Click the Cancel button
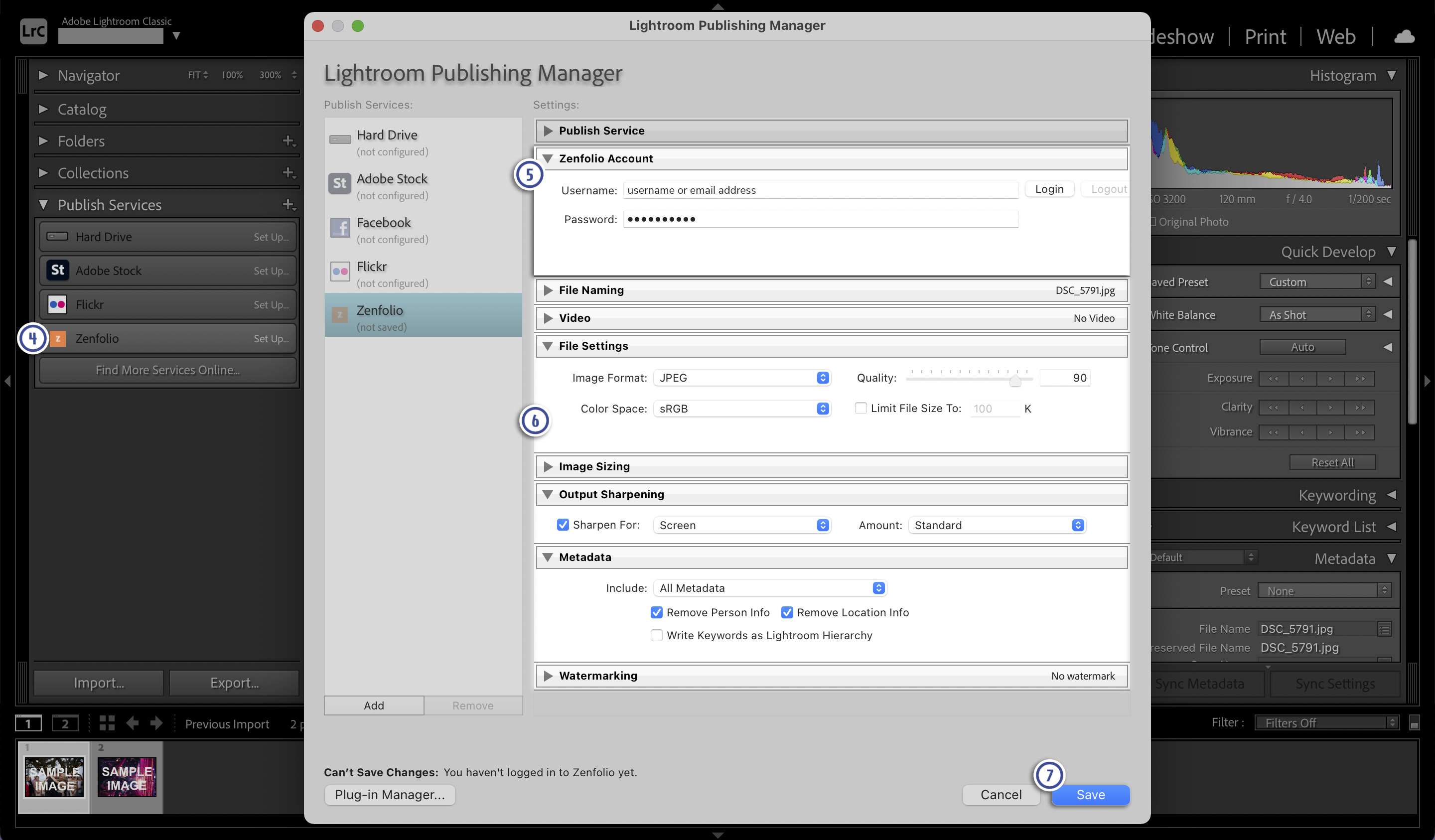The width and height of the screenshot is (1435, 840). point(1001,795)
